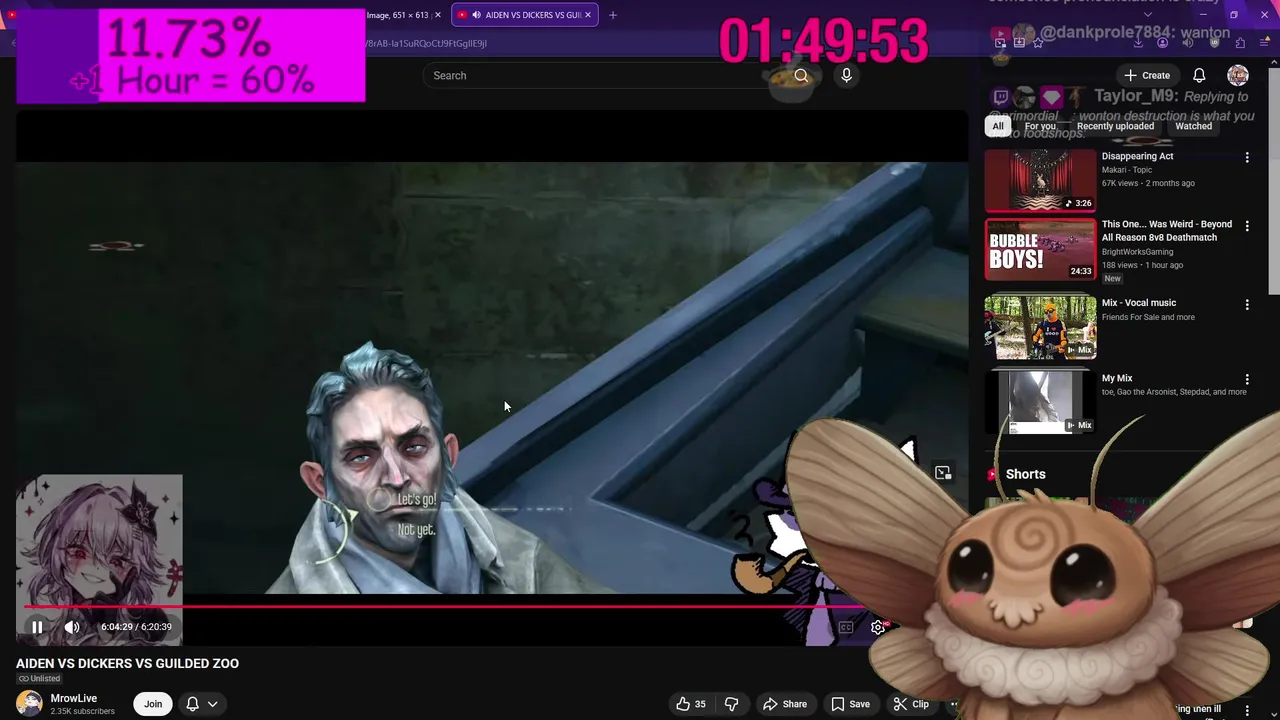Click the miniplayer icon on the video

tap(943, 473)
